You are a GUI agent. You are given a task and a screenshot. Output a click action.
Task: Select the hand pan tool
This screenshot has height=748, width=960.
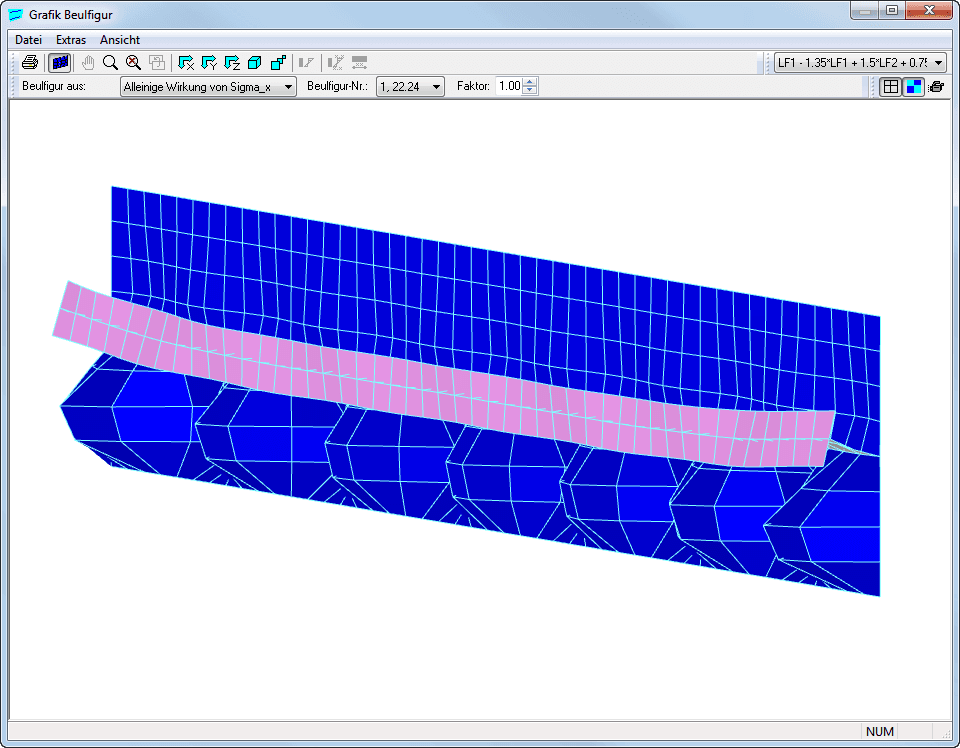(x=88, y=62)
